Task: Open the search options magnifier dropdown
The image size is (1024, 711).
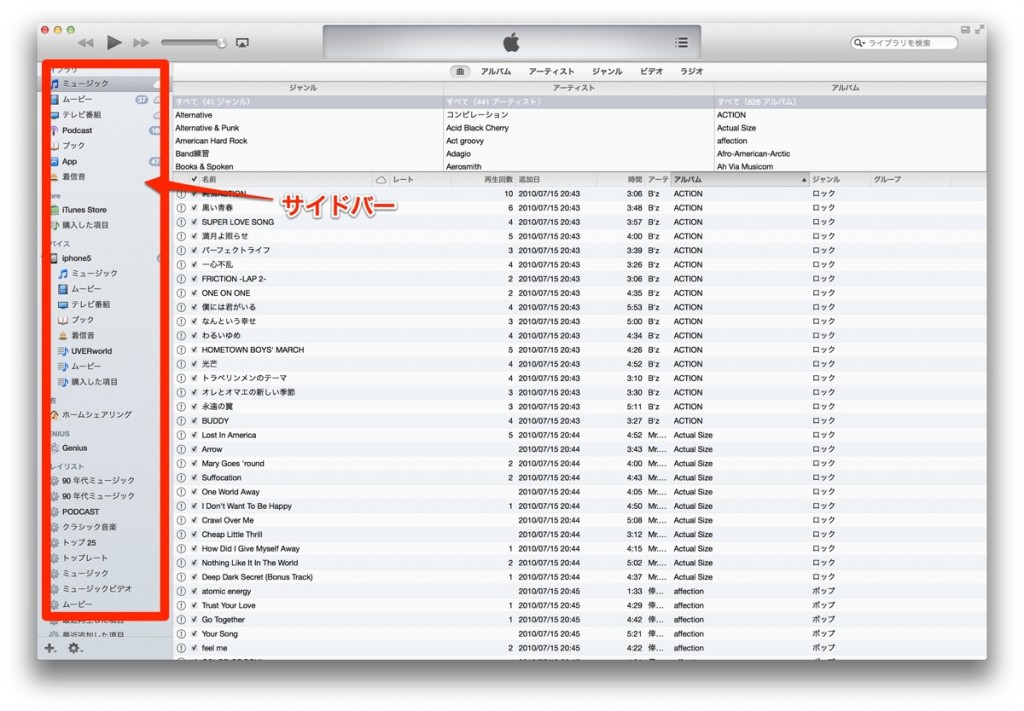Action: (860, 43)
